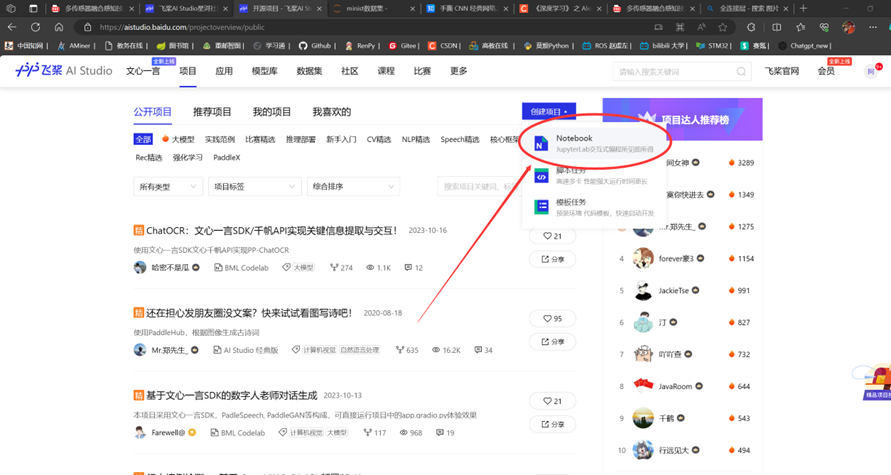Open the 项目标签 dropdown
Image resolution: width=891 pixels, height=475 pixels.
click(255, 186)
